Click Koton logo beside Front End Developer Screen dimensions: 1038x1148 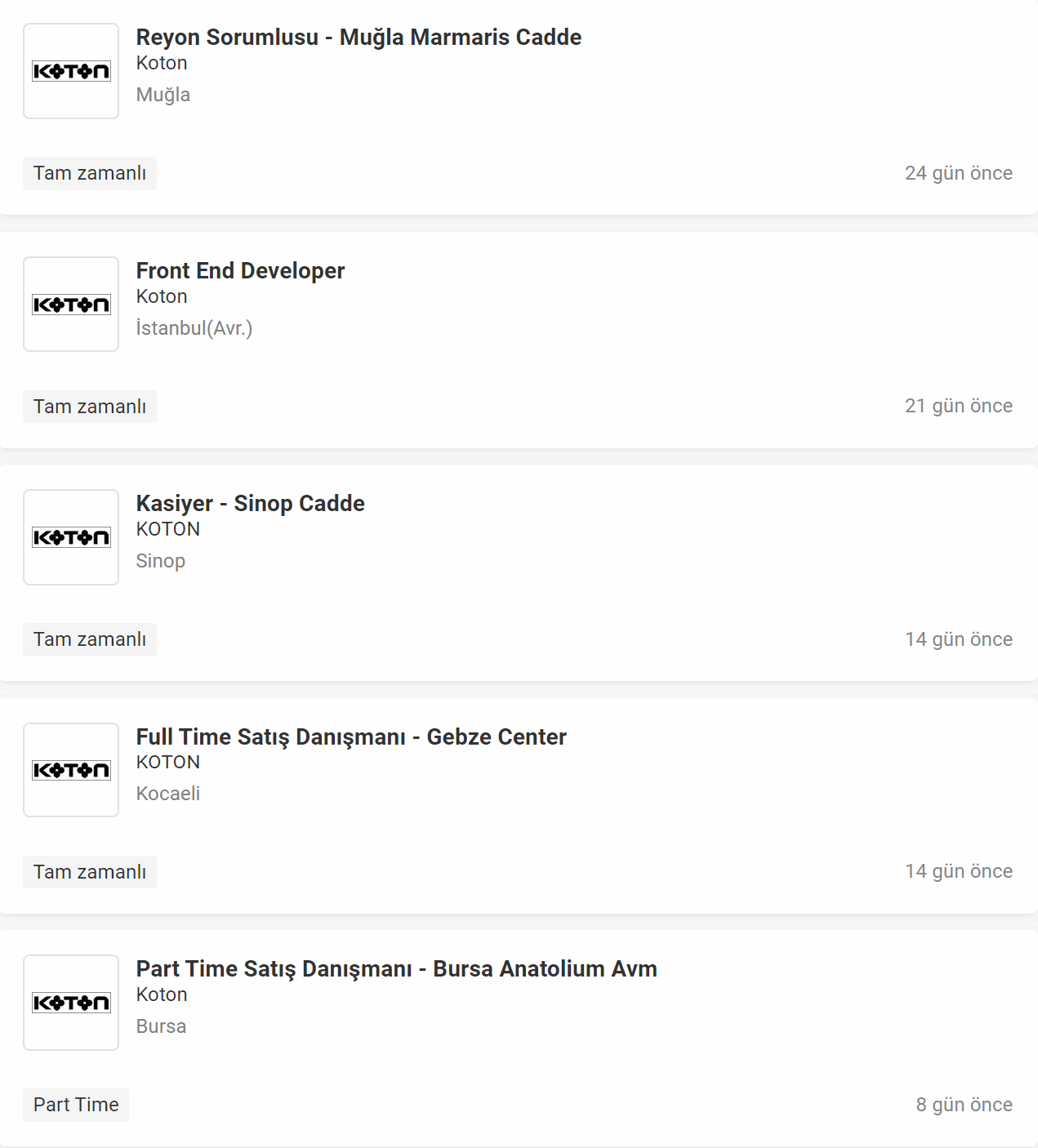(71, 305)
